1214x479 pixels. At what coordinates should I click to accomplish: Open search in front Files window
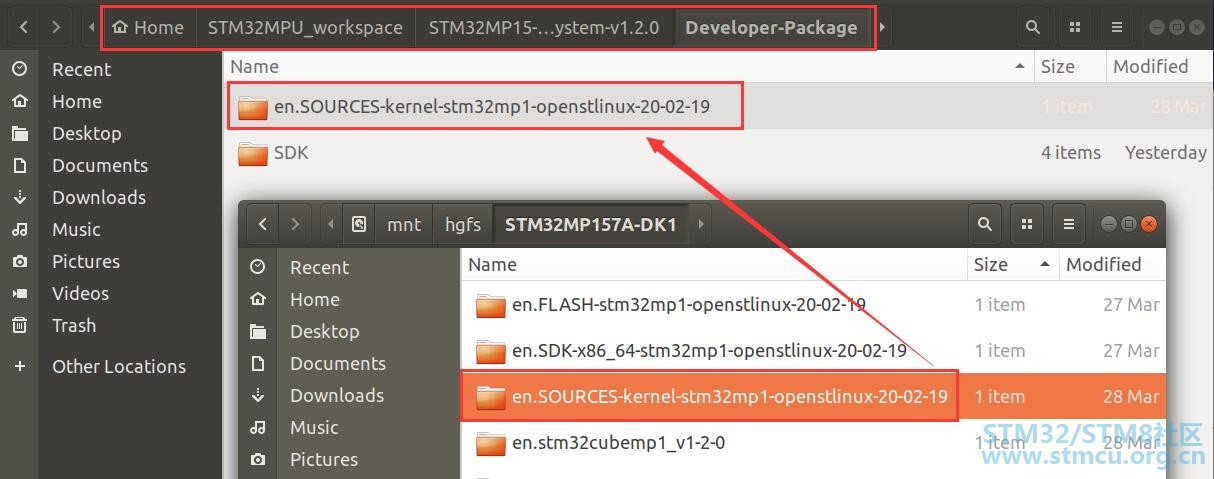(x=985, y=224)
